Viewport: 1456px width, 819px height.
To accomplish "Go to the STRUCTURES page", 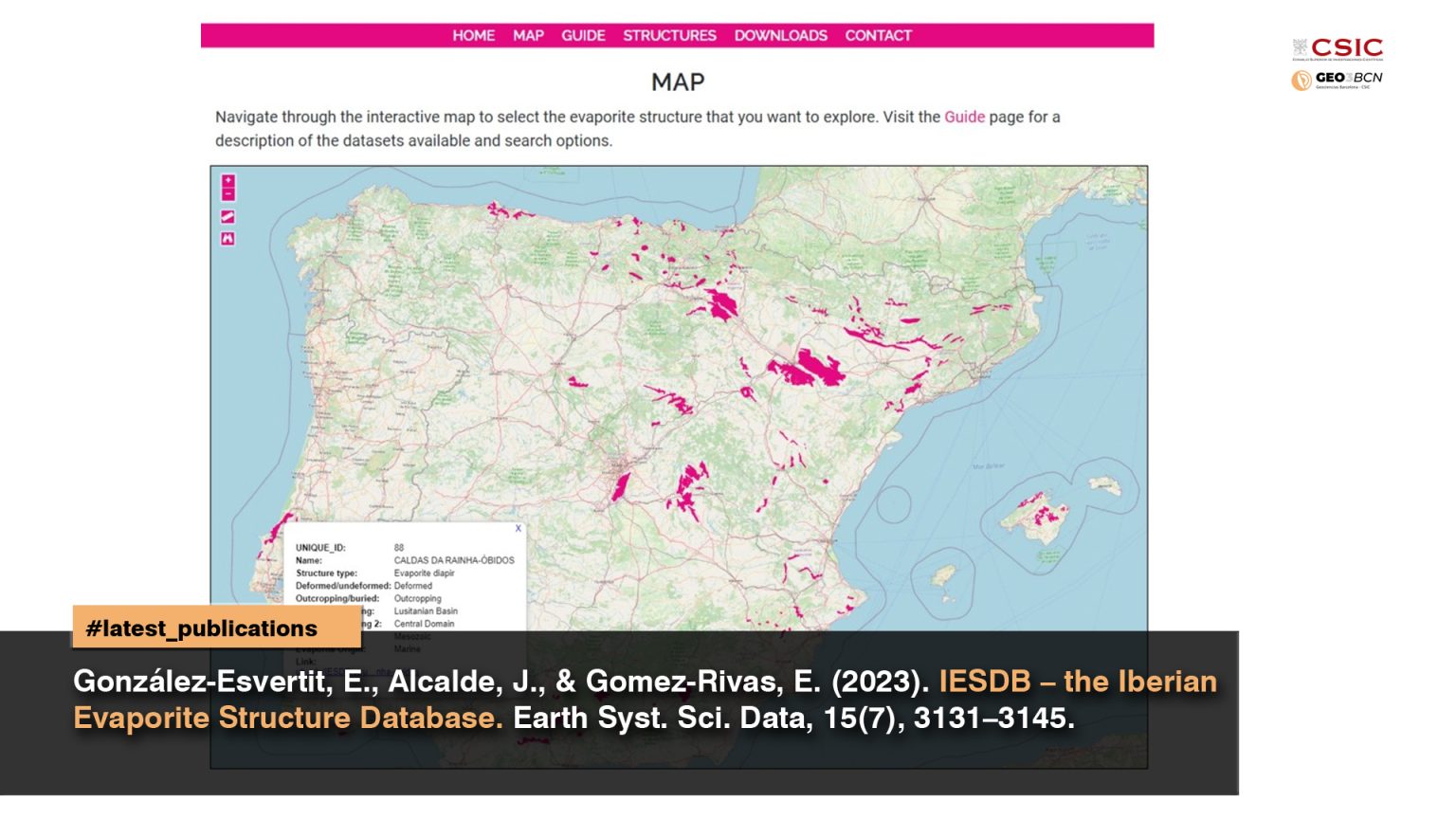I will (x=669, y=35).
